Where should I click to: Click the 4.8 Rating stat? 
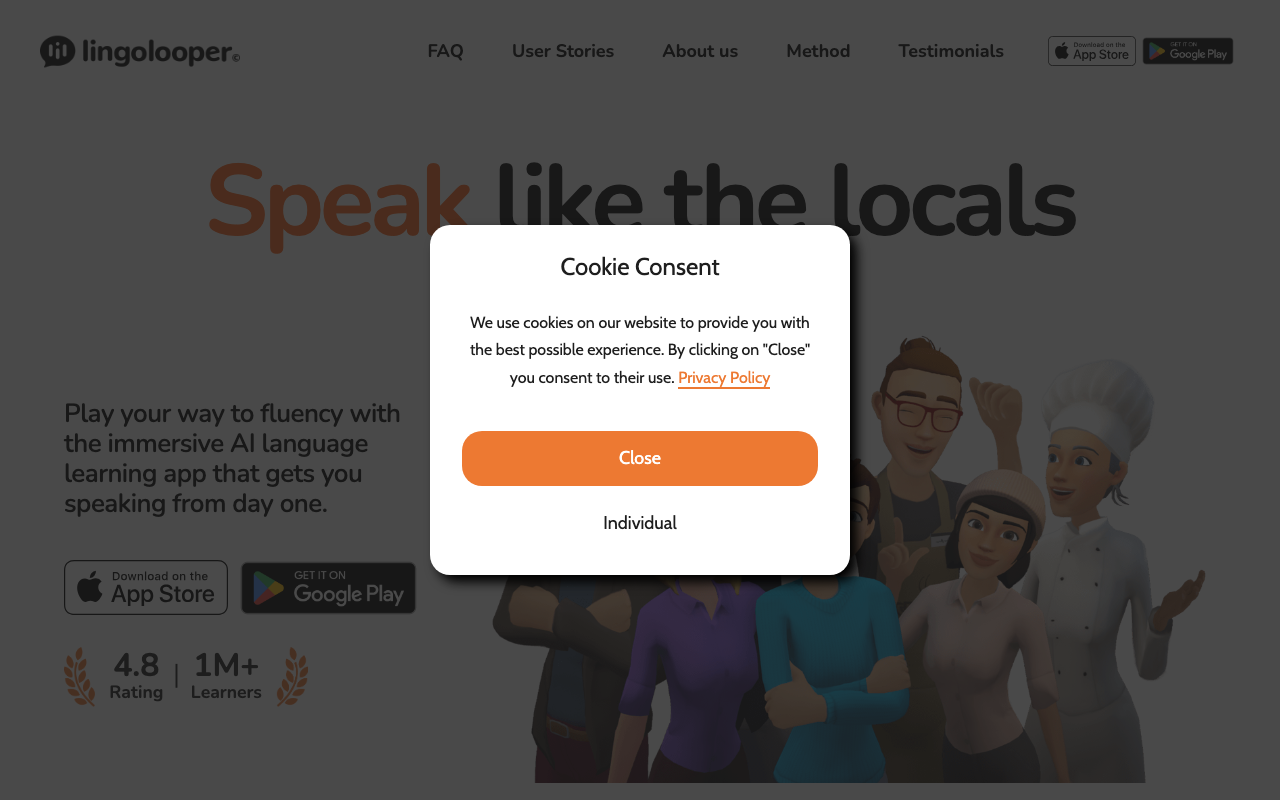click(136, 676)
